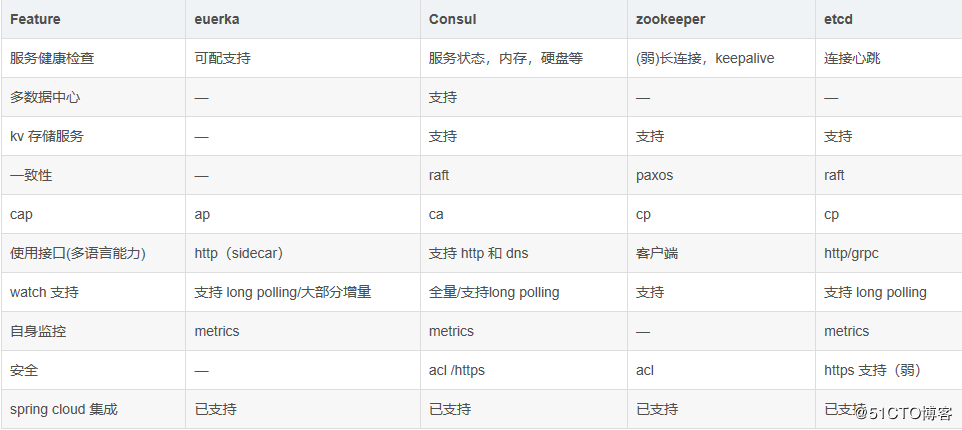Select the Feature column header
Screen dimensions: 962x430
click(35, 19)
